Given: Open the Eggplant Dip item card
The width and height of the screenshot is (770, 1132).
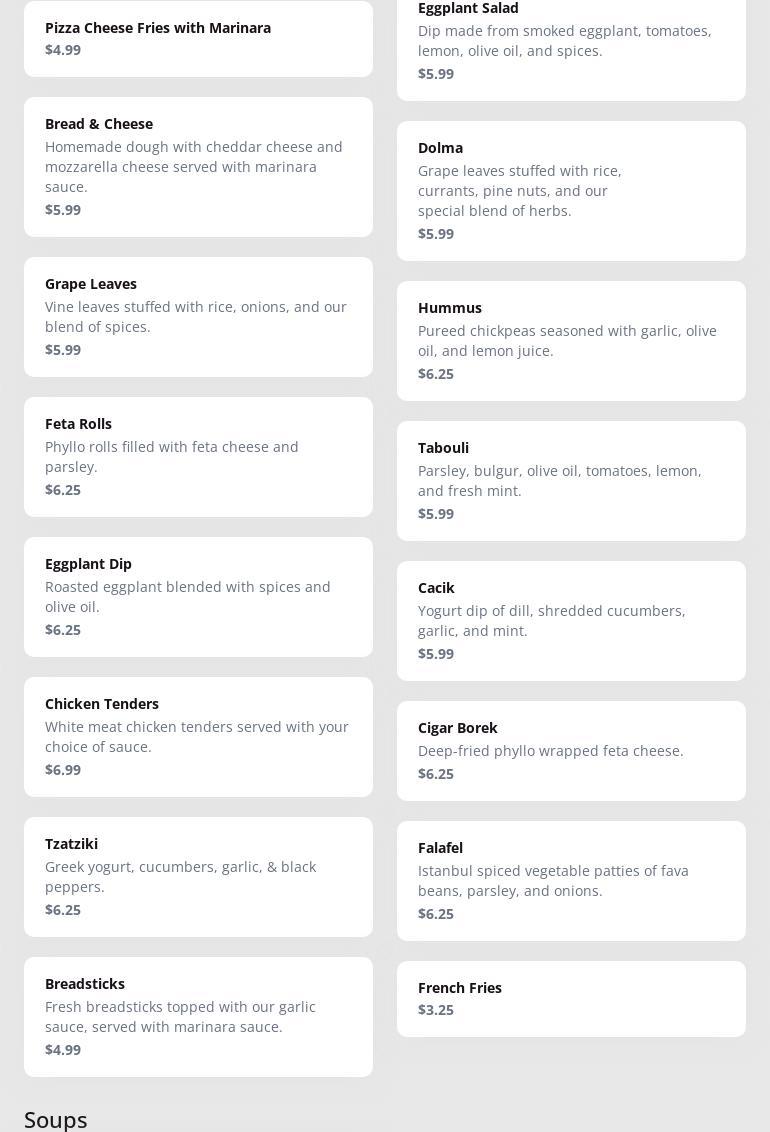Looking at the screenshot, I should point(198,596).
